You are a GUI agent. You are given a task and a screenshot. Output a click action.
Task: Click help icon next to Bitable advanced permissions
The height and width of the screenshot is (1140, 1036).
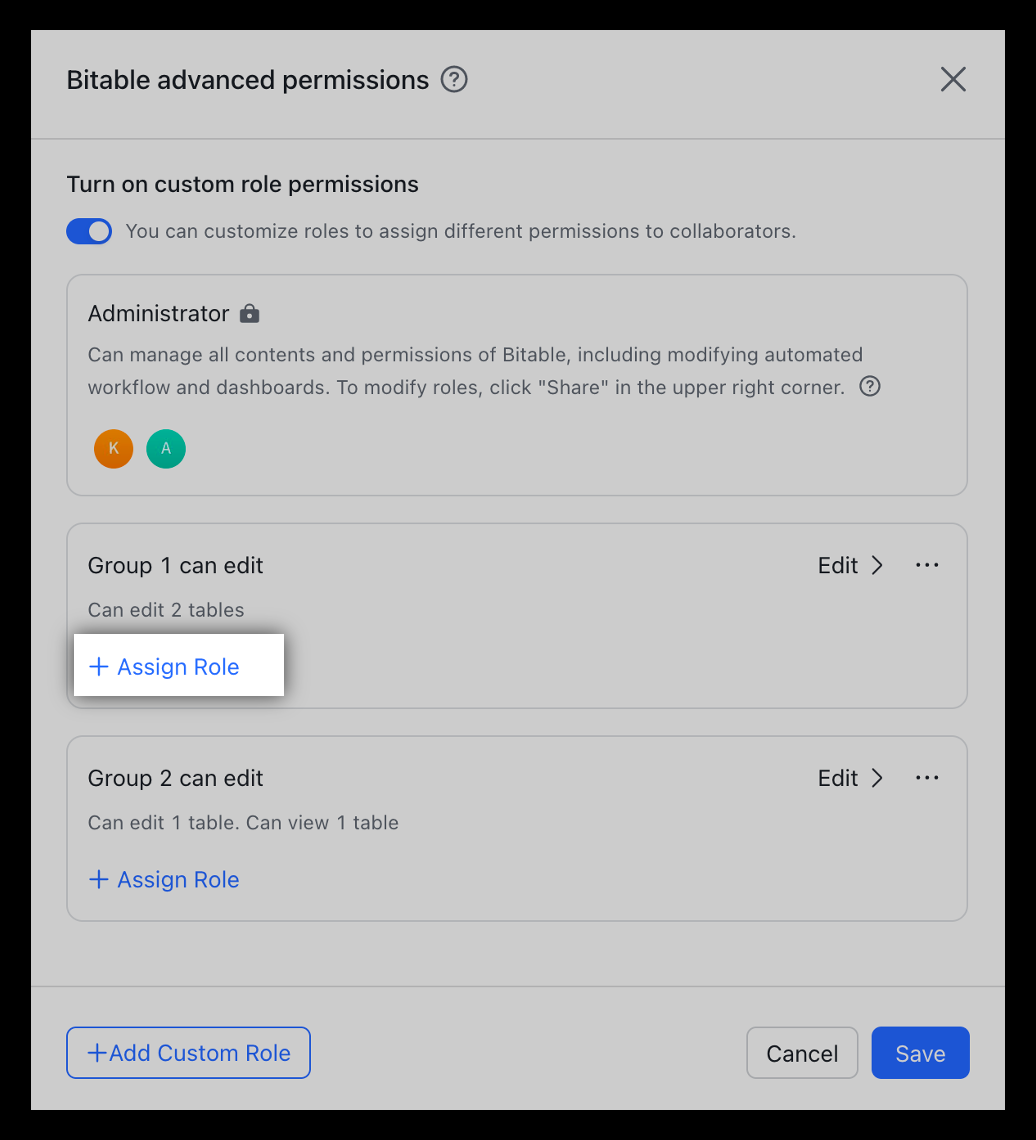point(455,79)
